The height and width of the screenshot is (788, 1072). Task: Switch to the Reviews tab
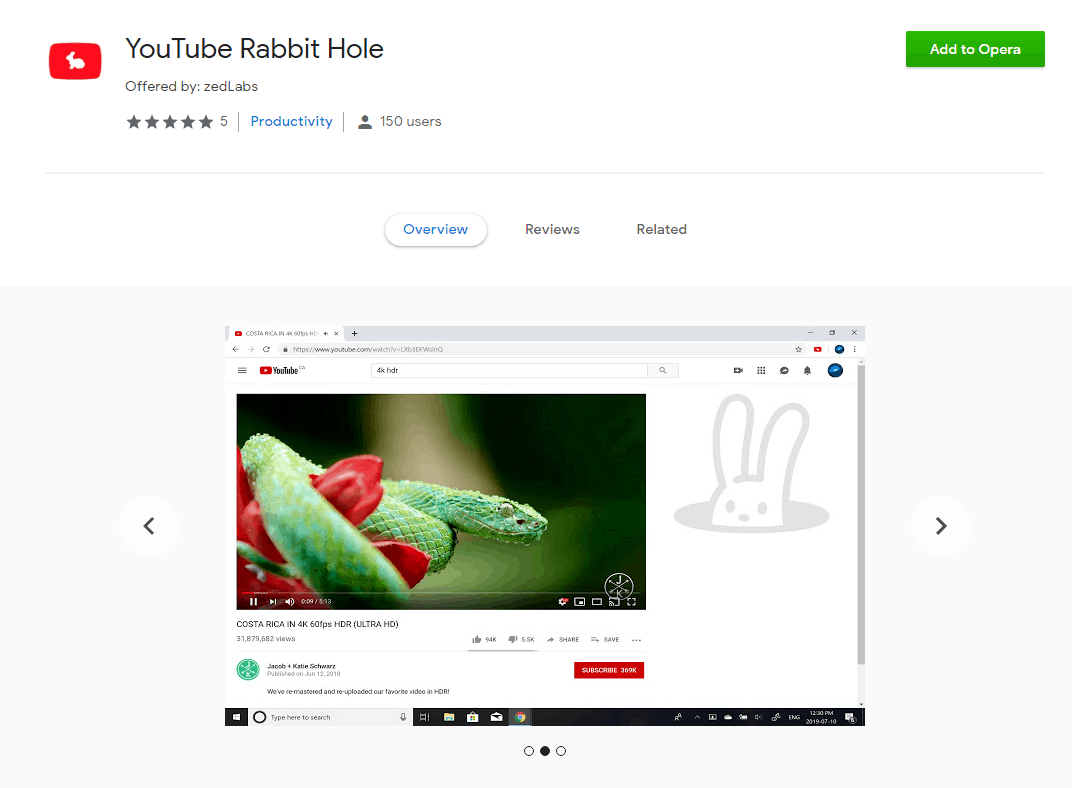[552, 229]
